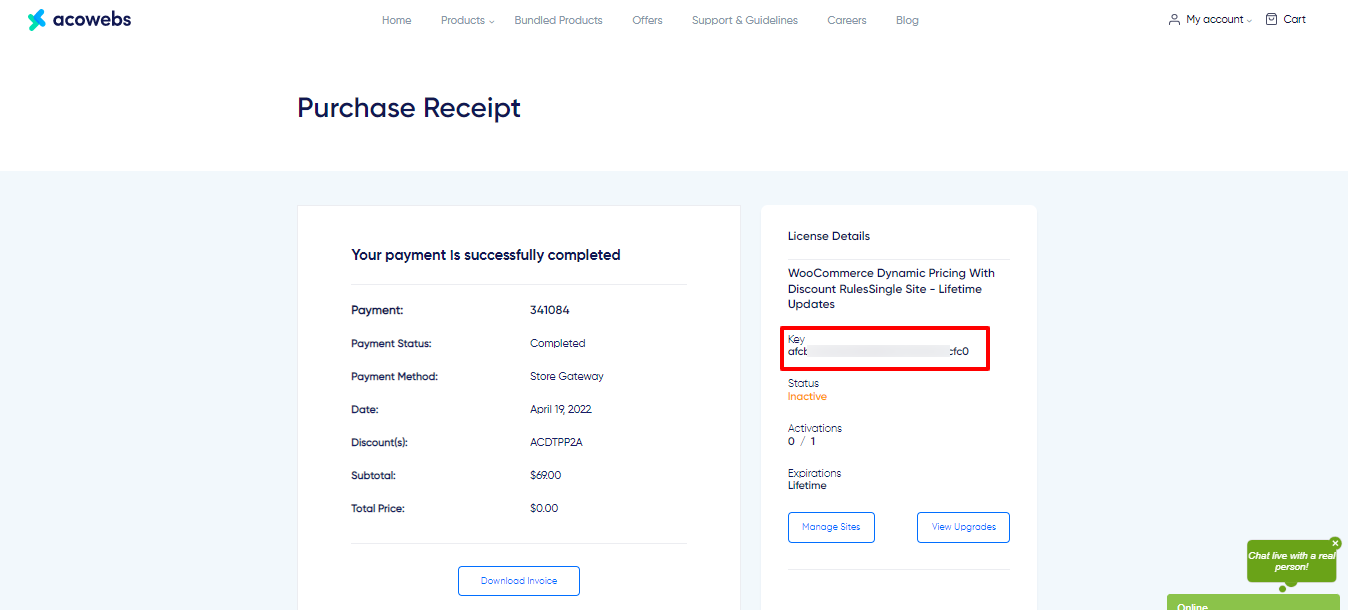The image size is (1348, 610).
Task: Visit the Careers page
Action: (x=847, y=20)
